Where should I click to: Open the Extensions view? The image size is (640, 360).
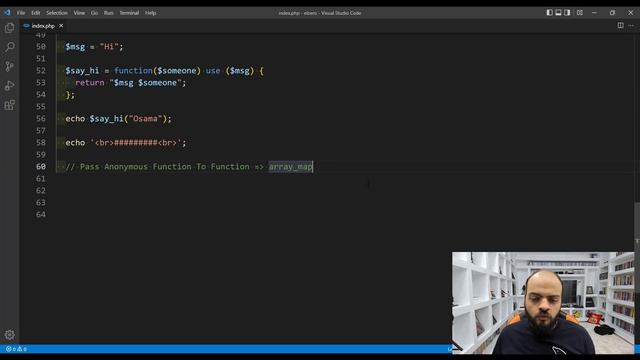click(x=9, y=105)
